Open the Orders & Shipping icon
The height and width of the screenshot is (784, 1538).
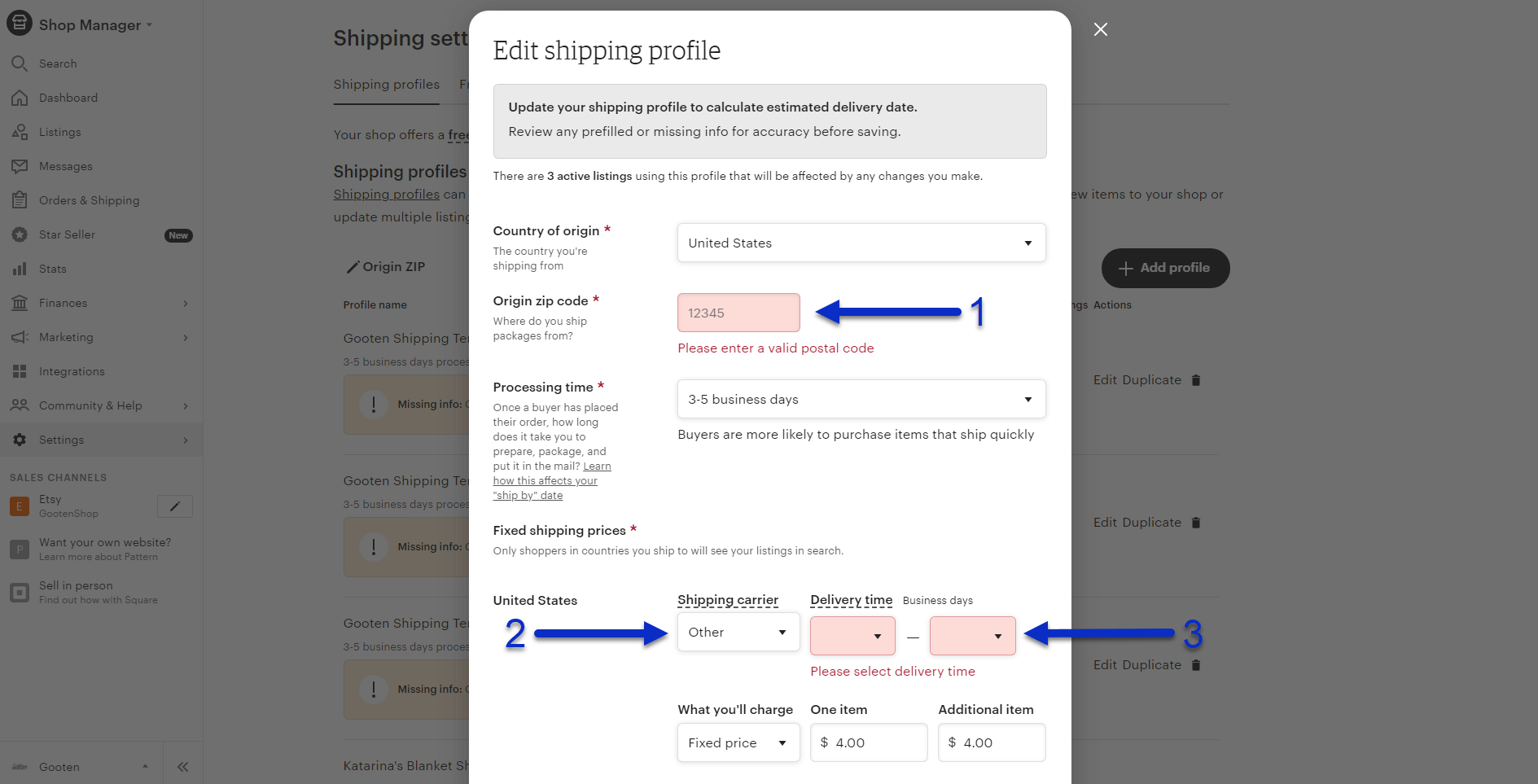click(20, 199)
